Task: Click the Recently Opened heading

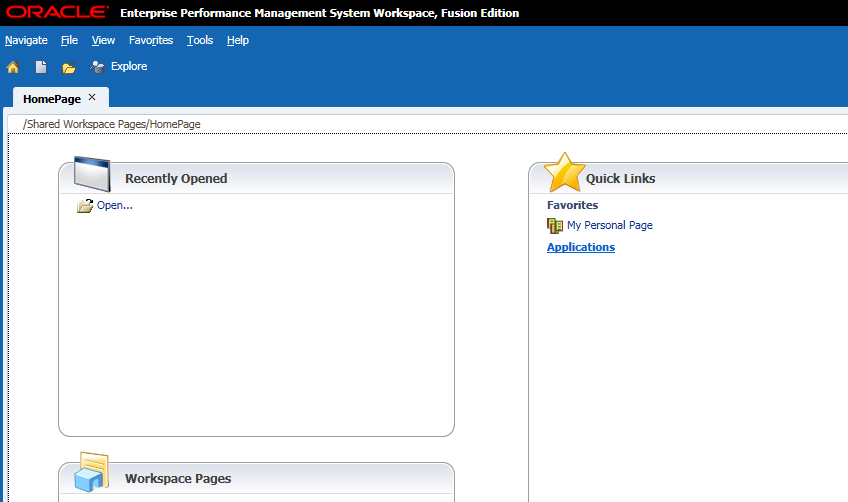Action: (176, 179)
